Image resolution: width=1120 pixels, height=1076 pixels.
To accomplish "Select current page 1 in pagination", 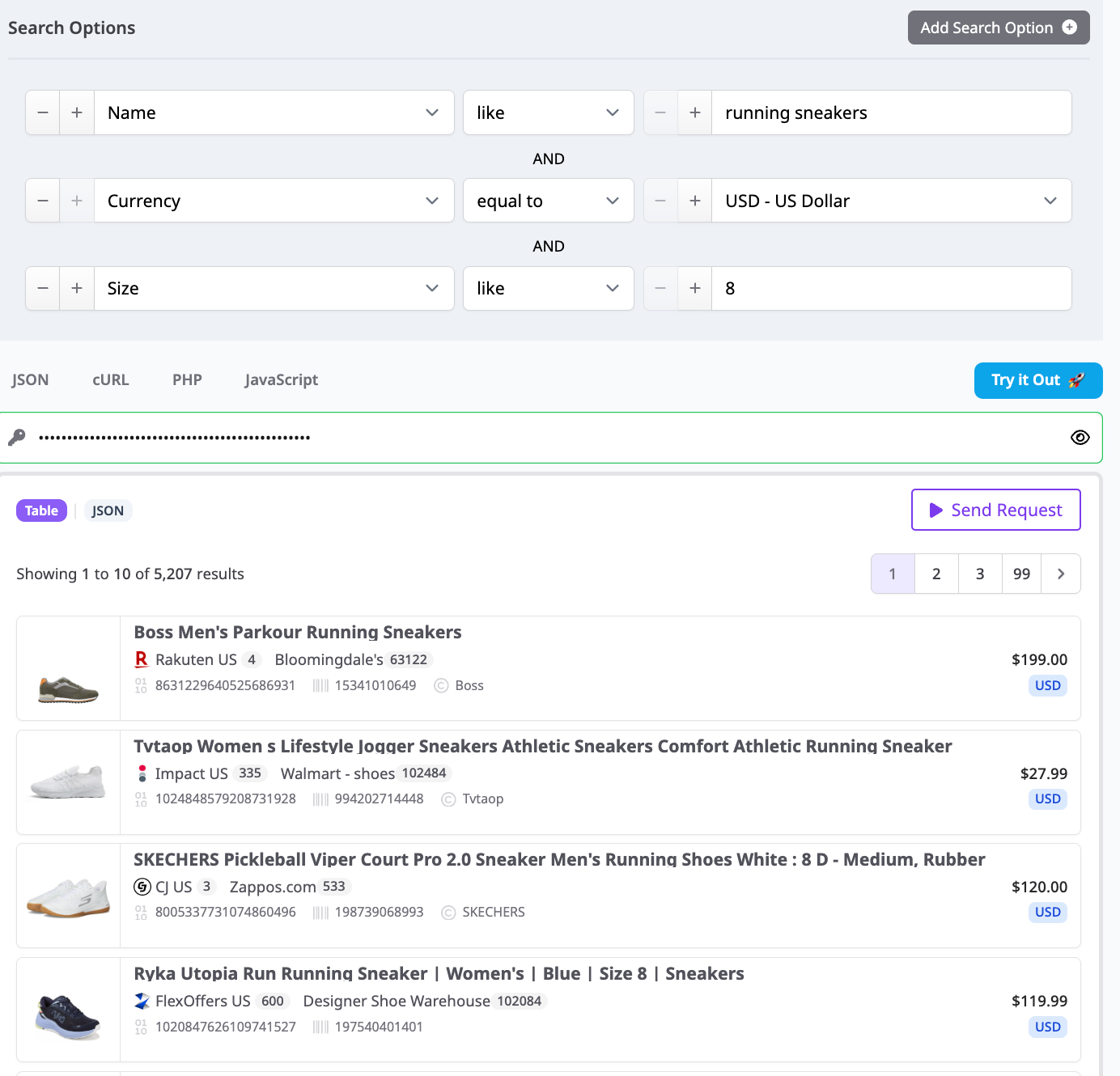I will [x=893, y=574].
